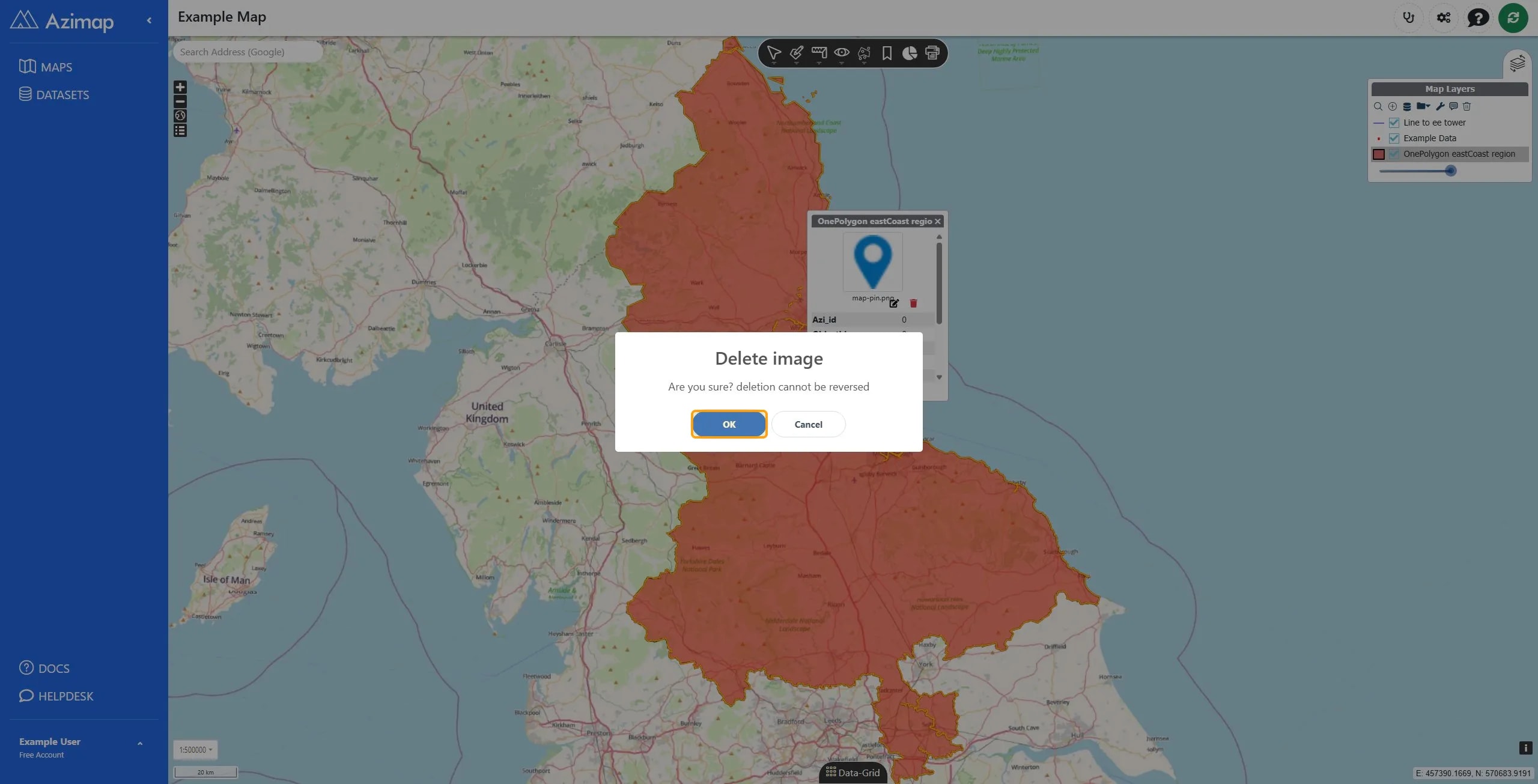
Task: Click the search icon in Map Layers
Action: point(1378,106)
